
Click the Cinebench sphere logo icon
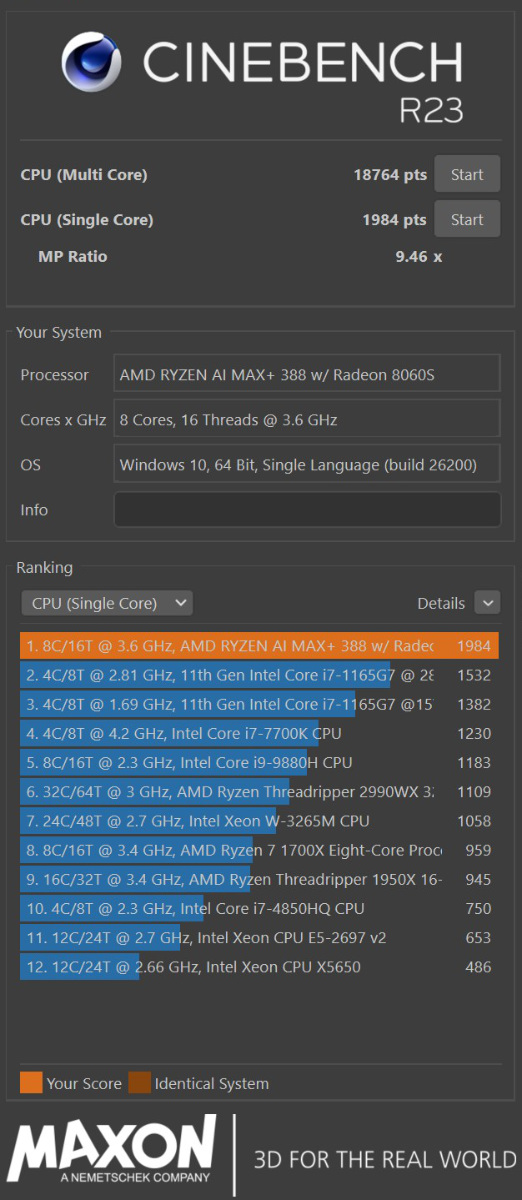(x=93, y=61)
